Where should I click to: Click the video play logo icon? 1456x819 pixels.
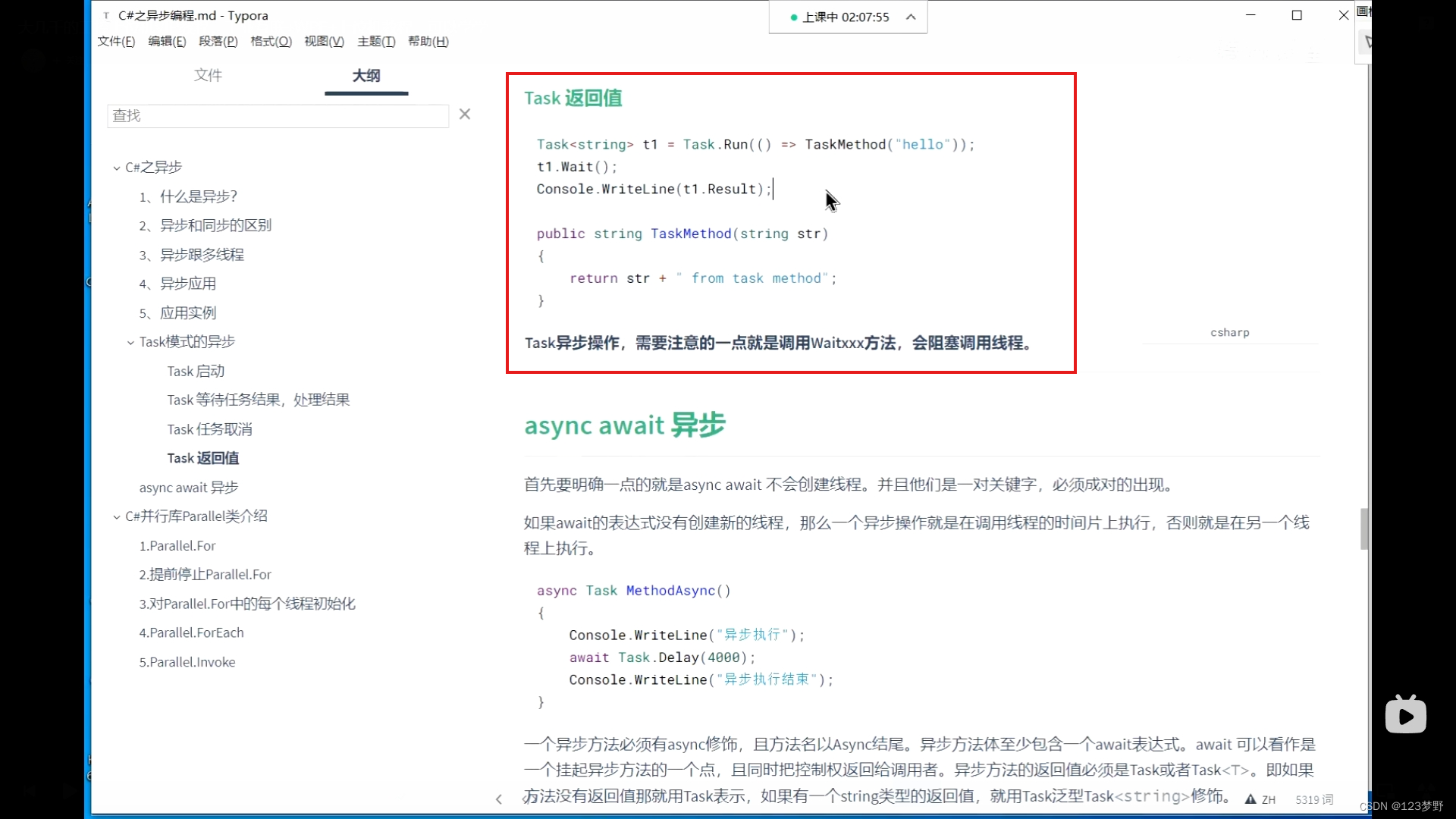click(x=1405, y=714)
